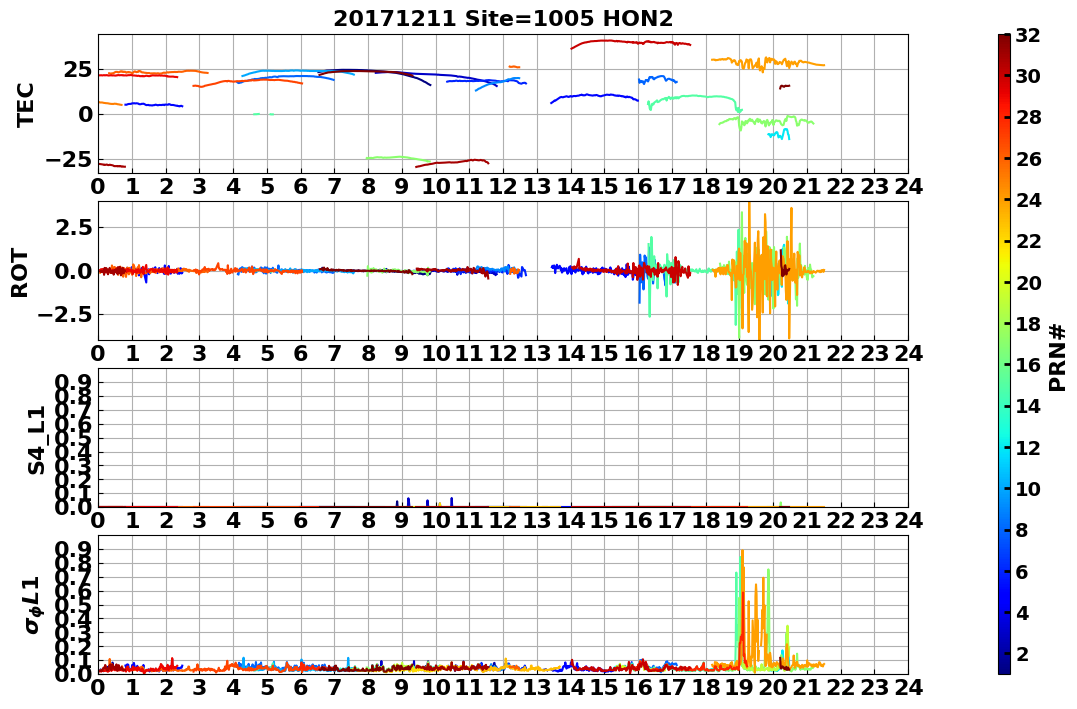Click colorbar tick label '24'
The image size is (1077, 709).
[x=1029, y=200]
